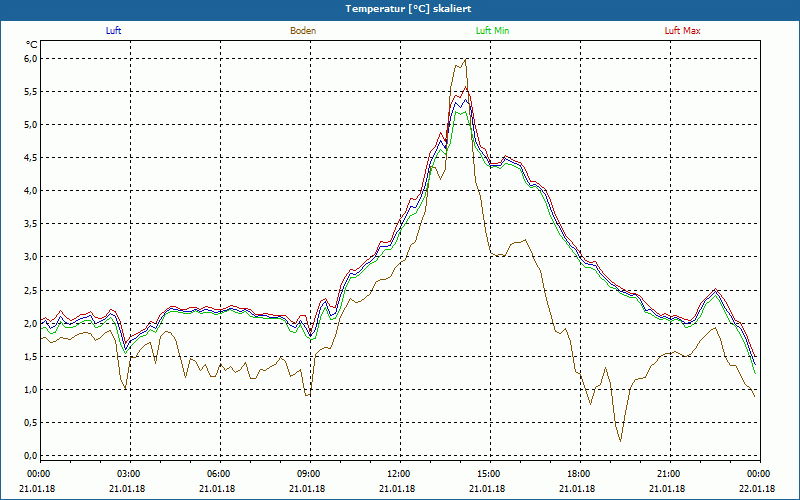Screen dimensions: 800x500
Task: Click the y-axis value '1,5'
Action: pos(31,357)
